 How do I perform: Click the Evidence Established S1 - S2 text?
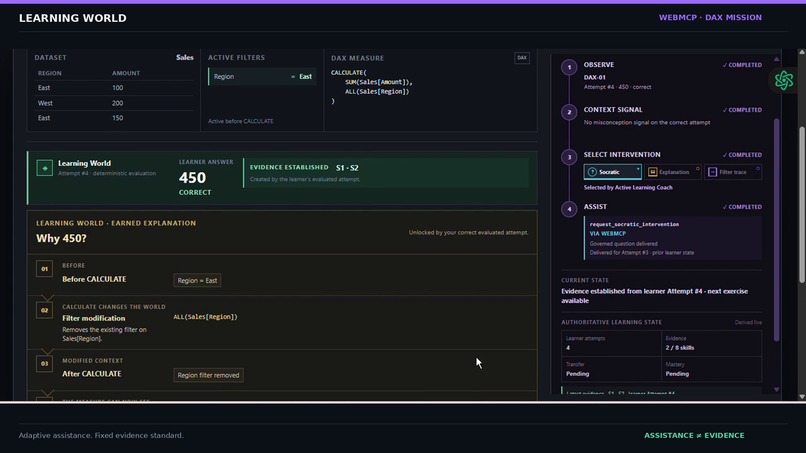pos(304,168)
